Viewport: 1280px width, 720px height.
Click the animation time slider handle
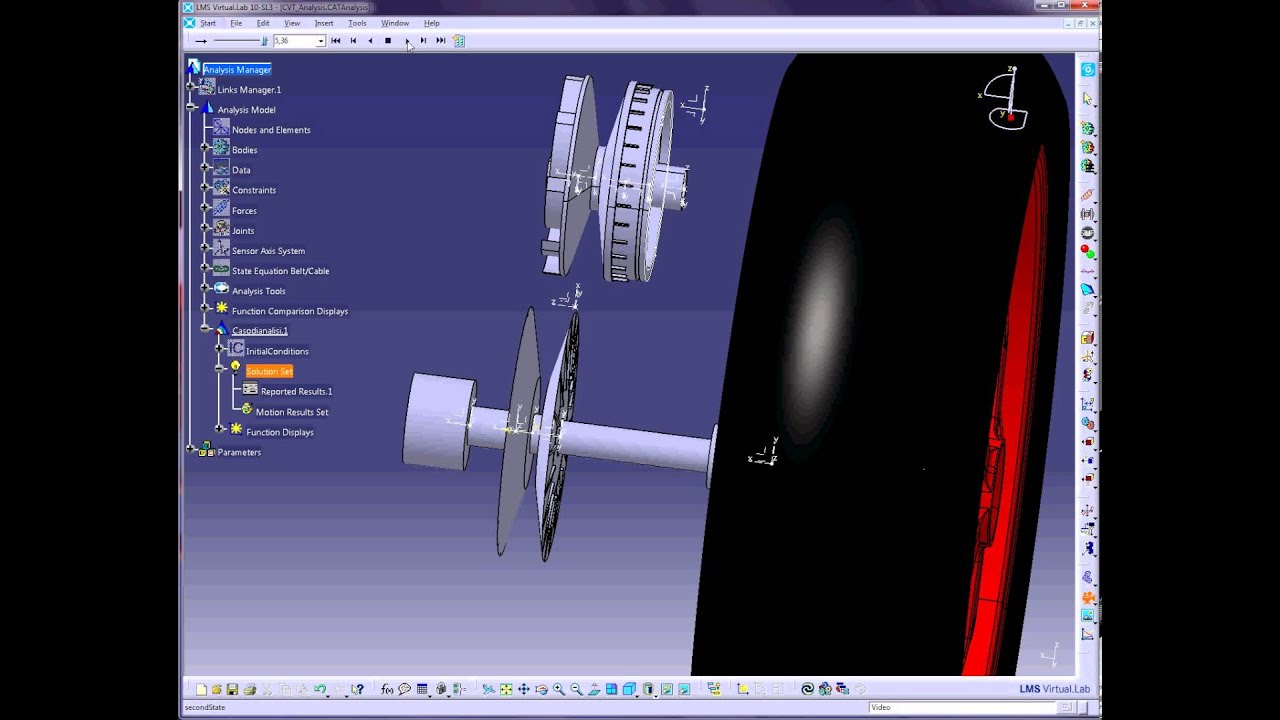click(x=264, y=41)
